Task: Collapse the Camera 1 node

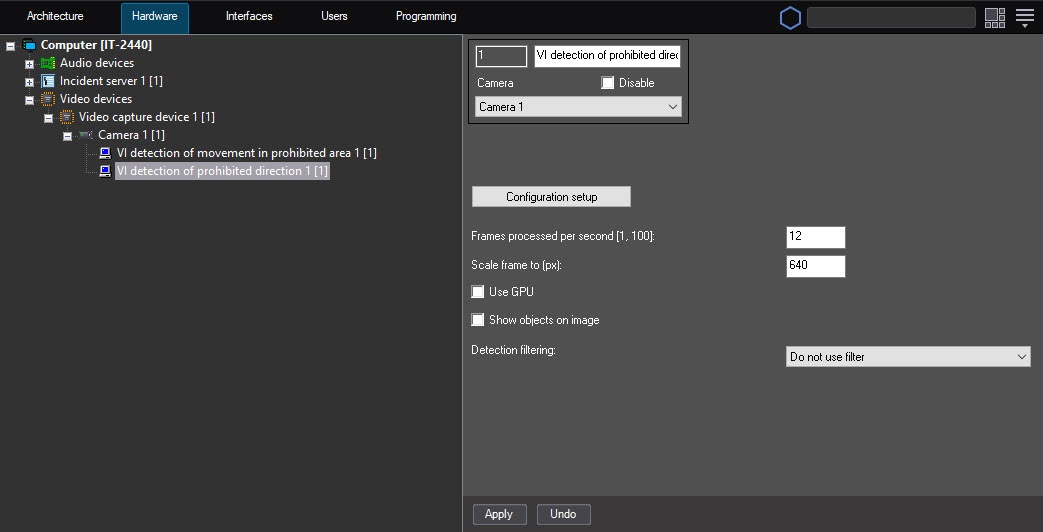Action: [67, 136]
